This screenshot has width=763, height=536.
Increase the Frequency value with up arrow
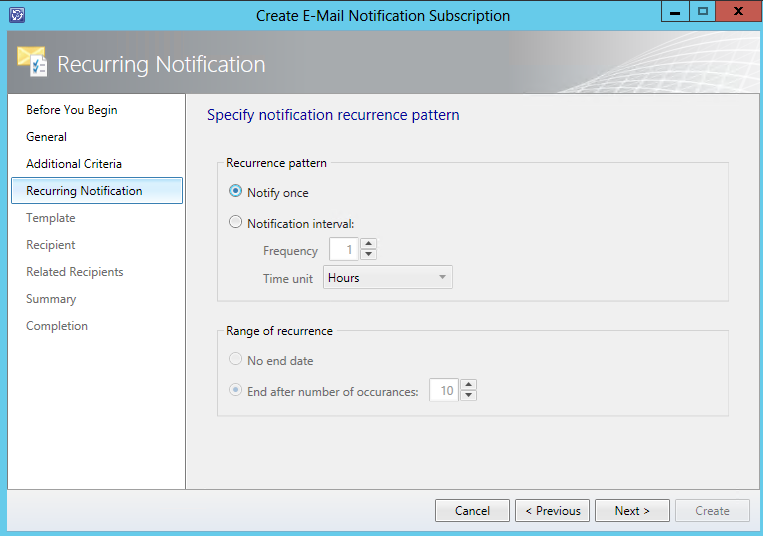coord(368,243)
